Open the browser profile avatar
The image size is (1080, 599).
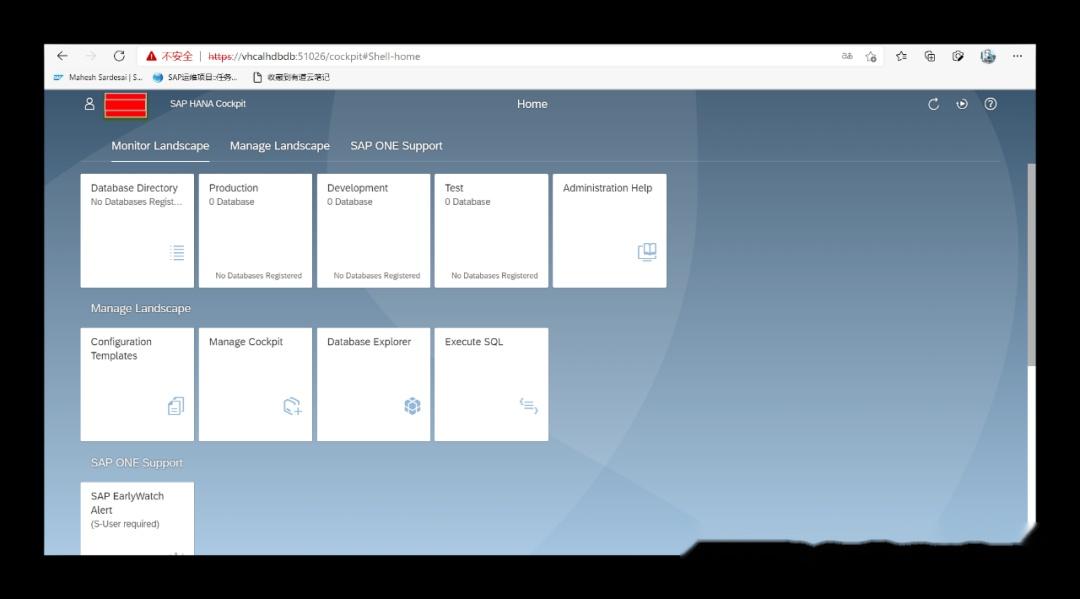(988, 56)
